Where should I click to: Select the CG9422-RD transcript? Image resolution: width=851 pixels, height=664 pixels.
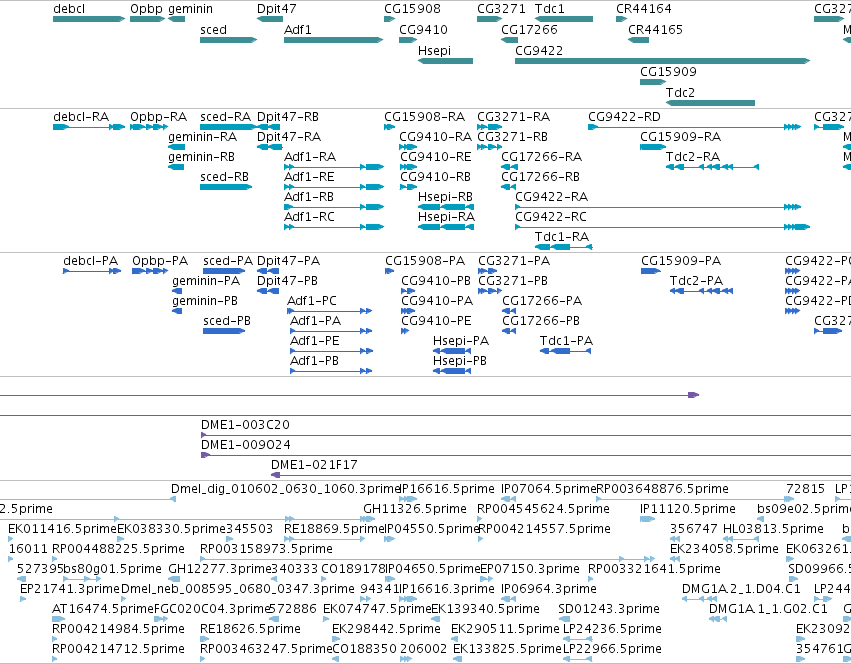point(695,127)
